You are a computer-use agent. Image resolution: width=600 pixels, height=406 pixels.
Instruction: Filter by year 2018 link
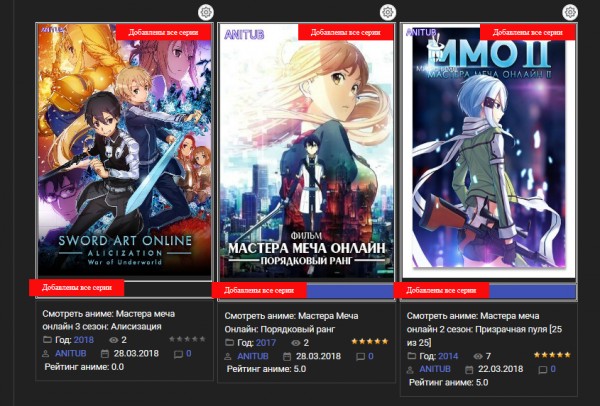[x=83, y=340]
